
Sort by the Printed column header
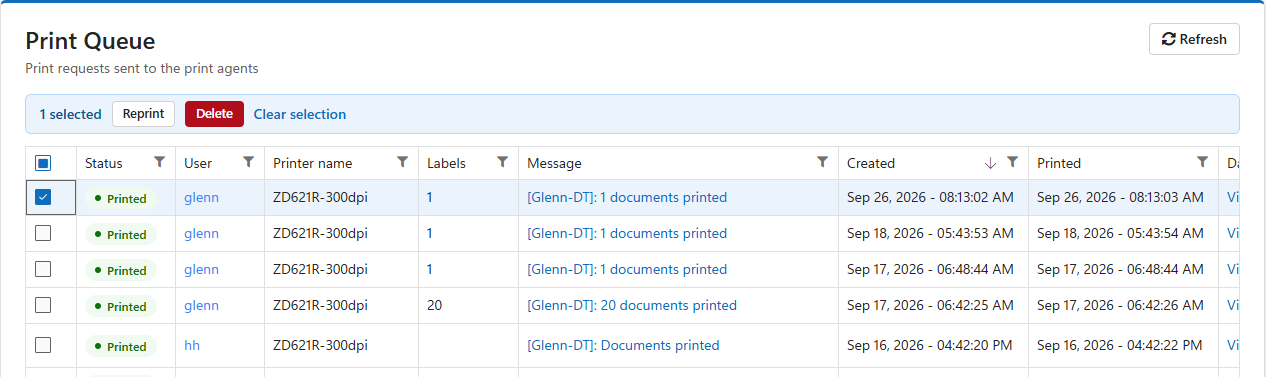point(1059,163)
